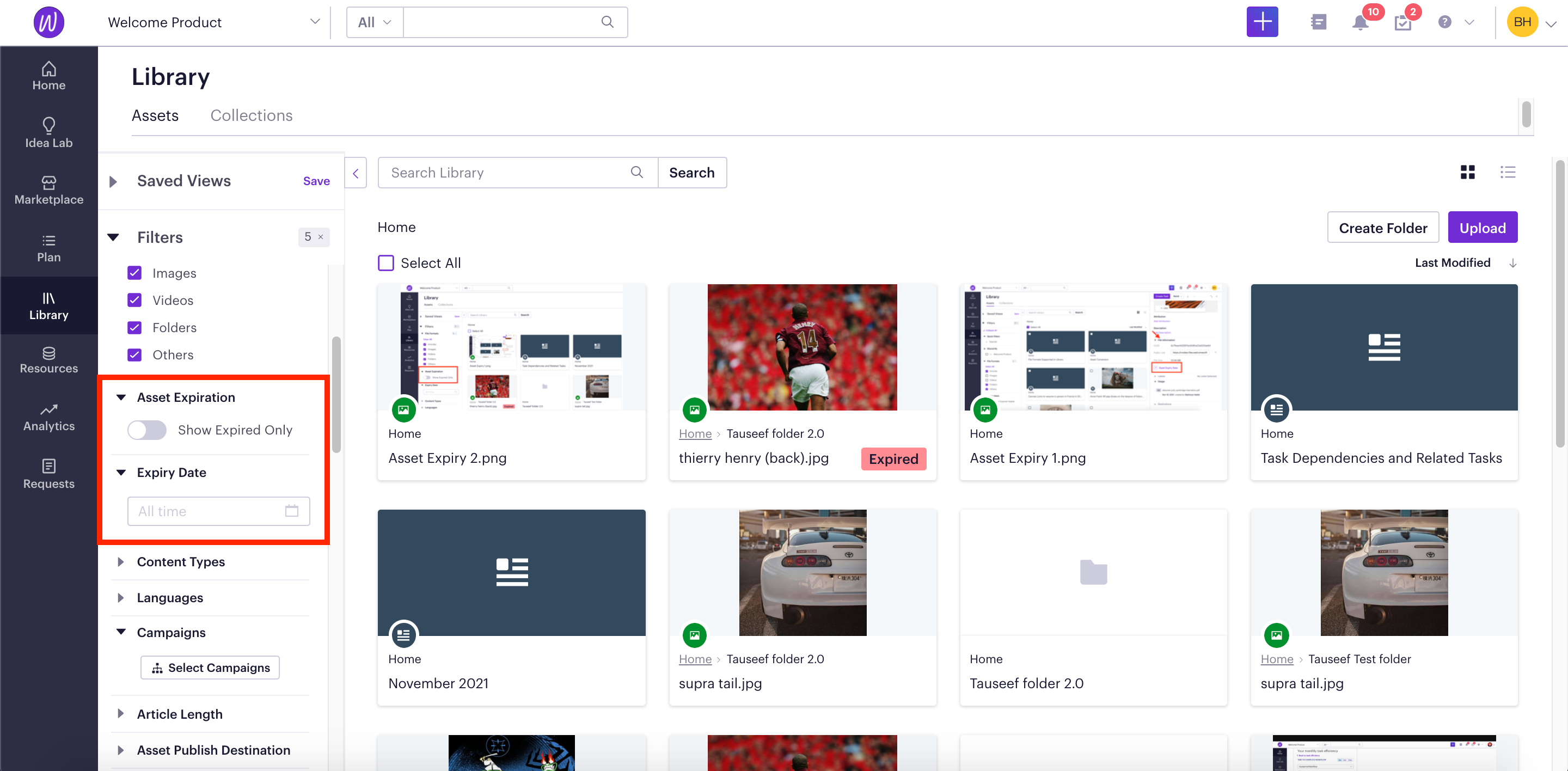Clear the 5 active filters
Viewport: 1568px width, 771px height.
pos(320,237)
